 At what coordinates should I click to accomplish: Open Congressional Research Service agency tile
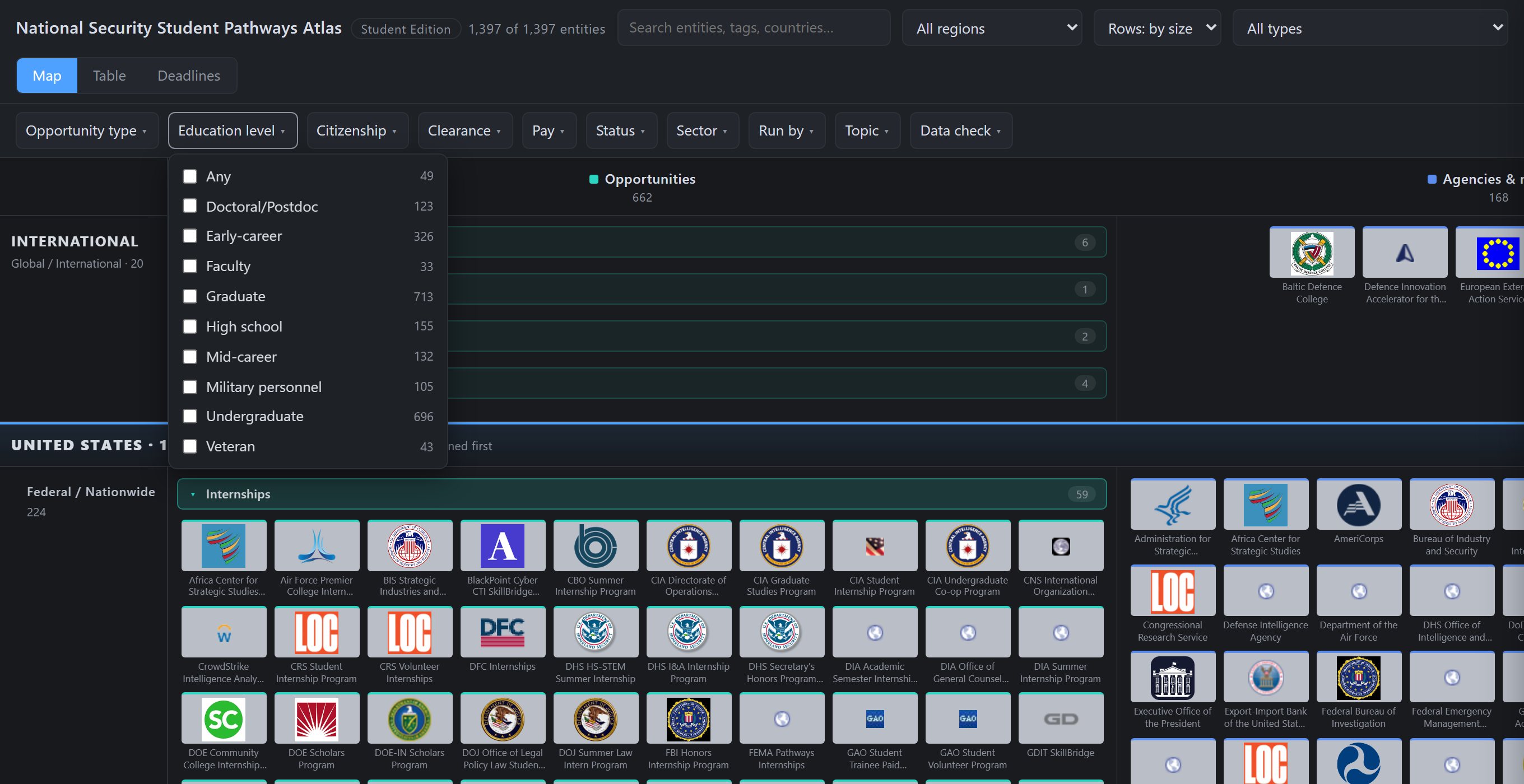pyautogui.click(x=1173, y=604)
